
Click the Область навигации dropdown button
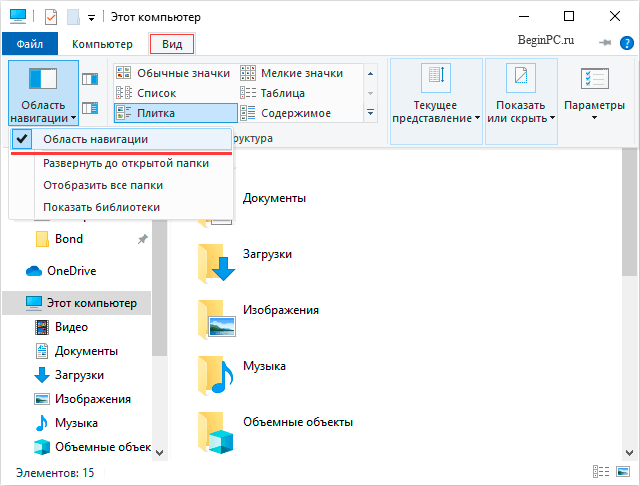click(43, 93)
